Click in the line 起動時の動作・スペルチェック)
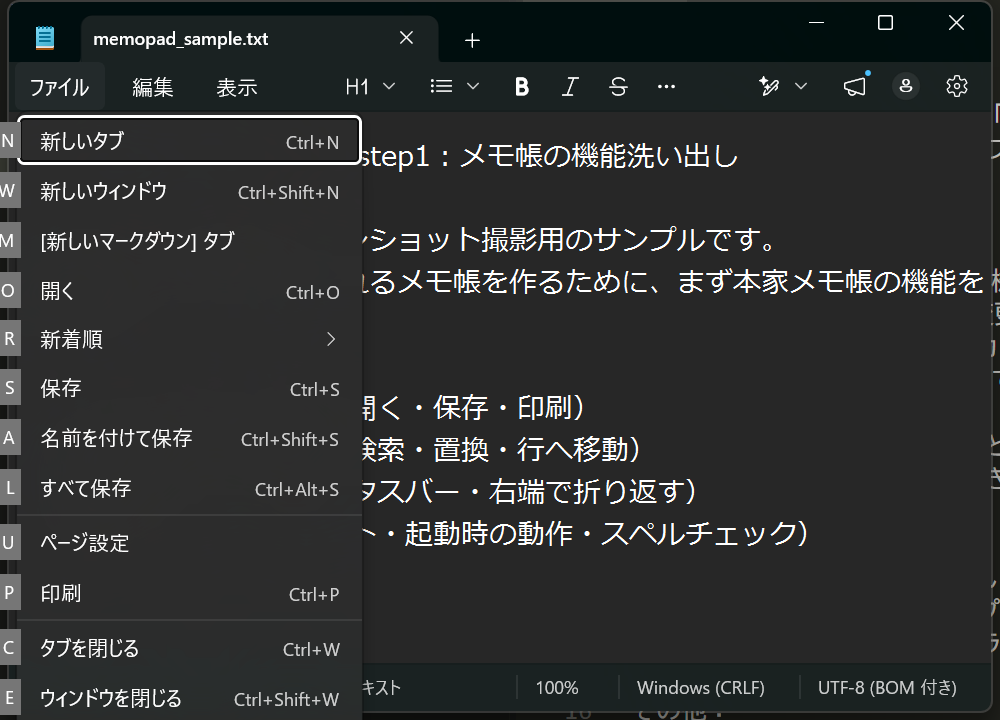 tap(606, 534)
